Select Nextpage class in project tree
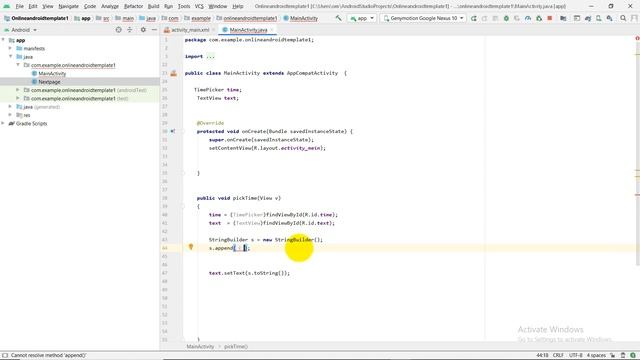 pos(49,82)
